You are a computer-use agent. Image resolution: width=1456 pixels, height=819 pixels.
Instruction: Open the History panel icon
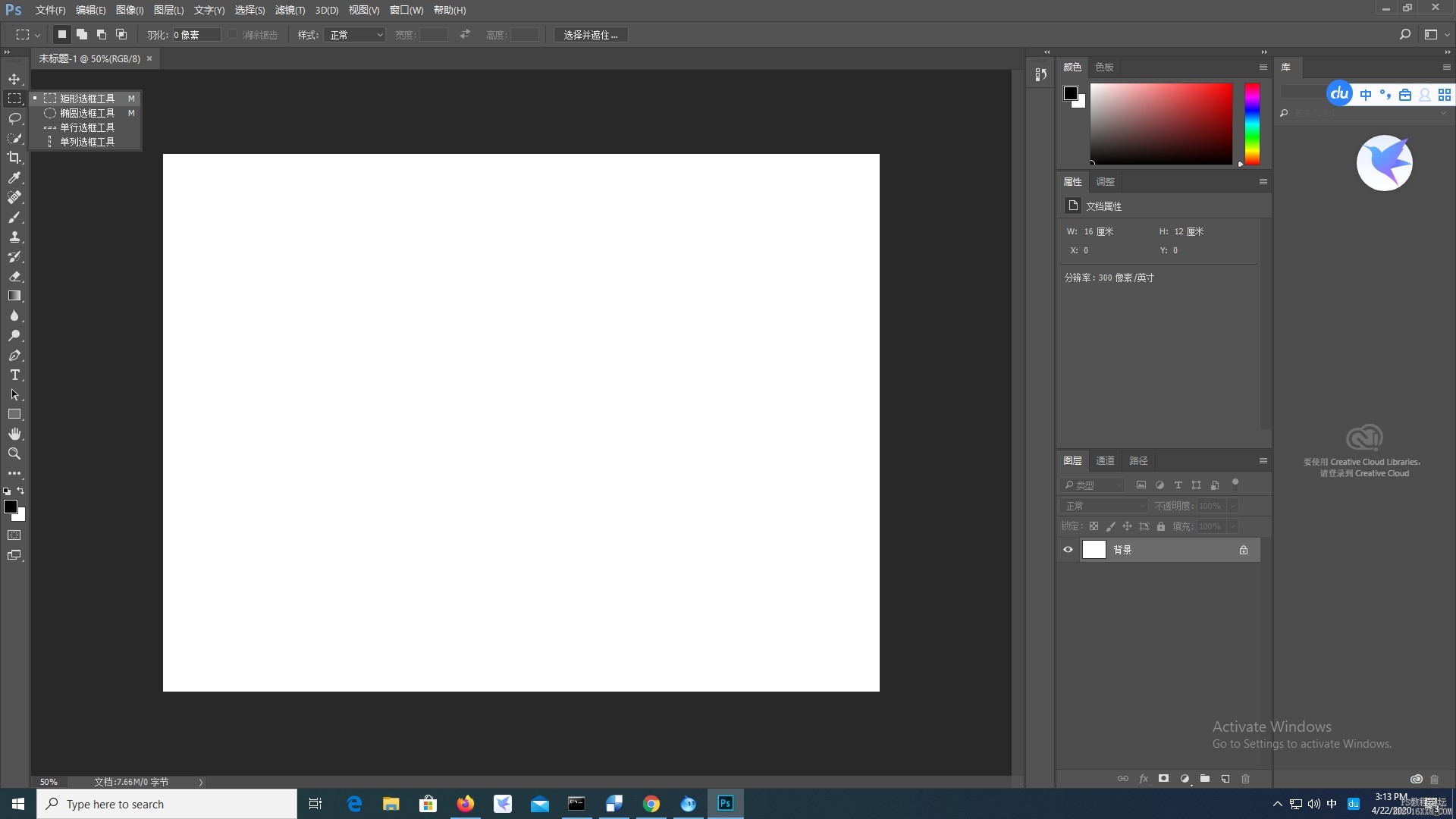(x=1040, y=74)
